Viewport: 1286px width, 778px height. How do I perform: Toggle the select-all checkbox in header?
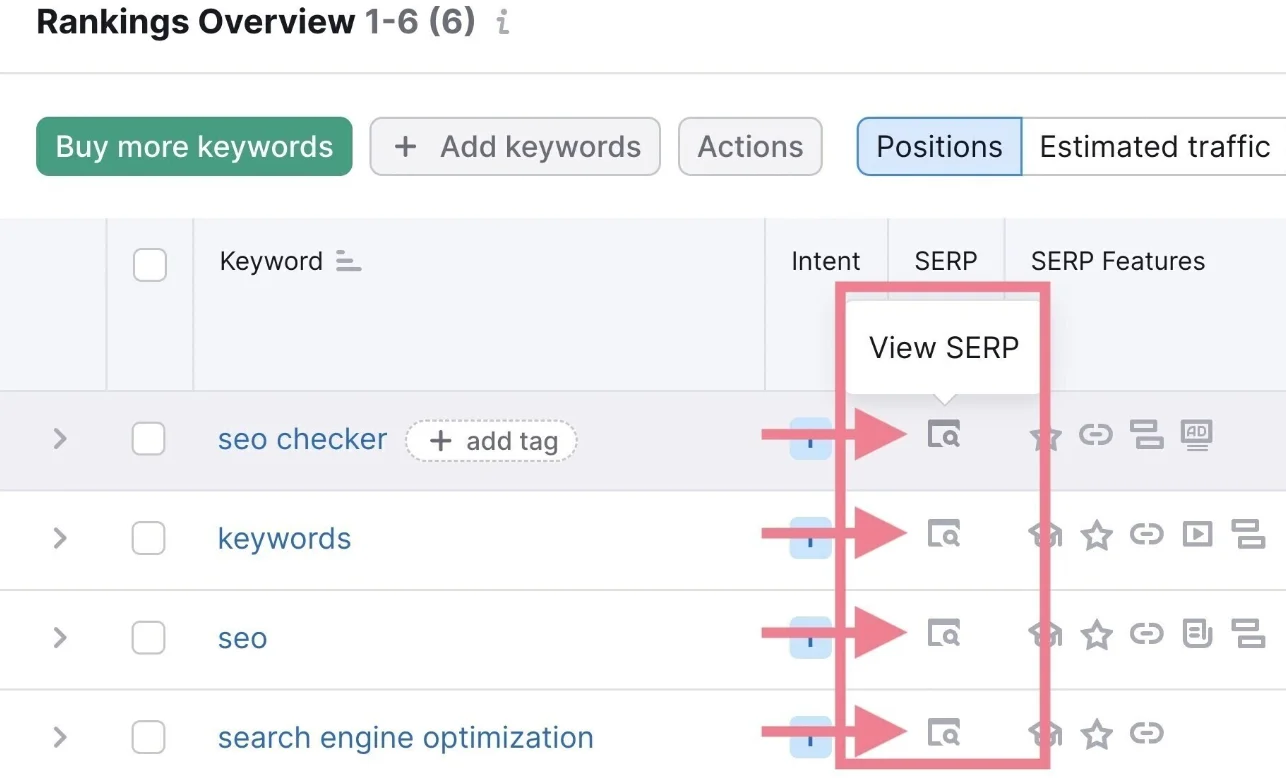(x=150, y=265)
